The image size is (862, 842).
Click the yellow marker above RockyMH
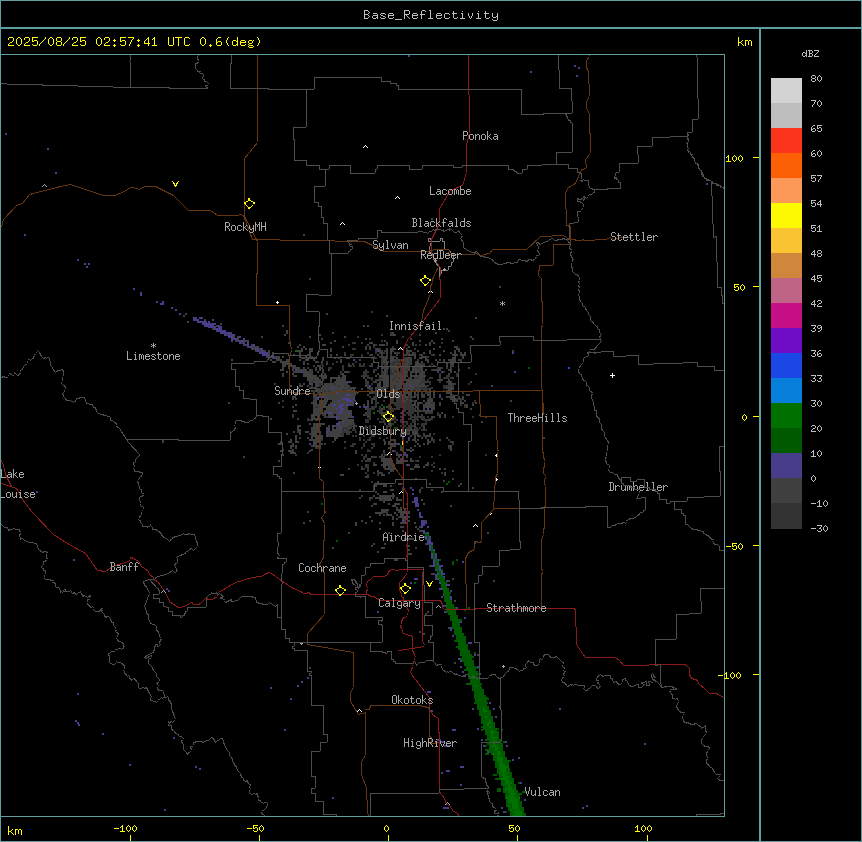[x=249, y=204]
